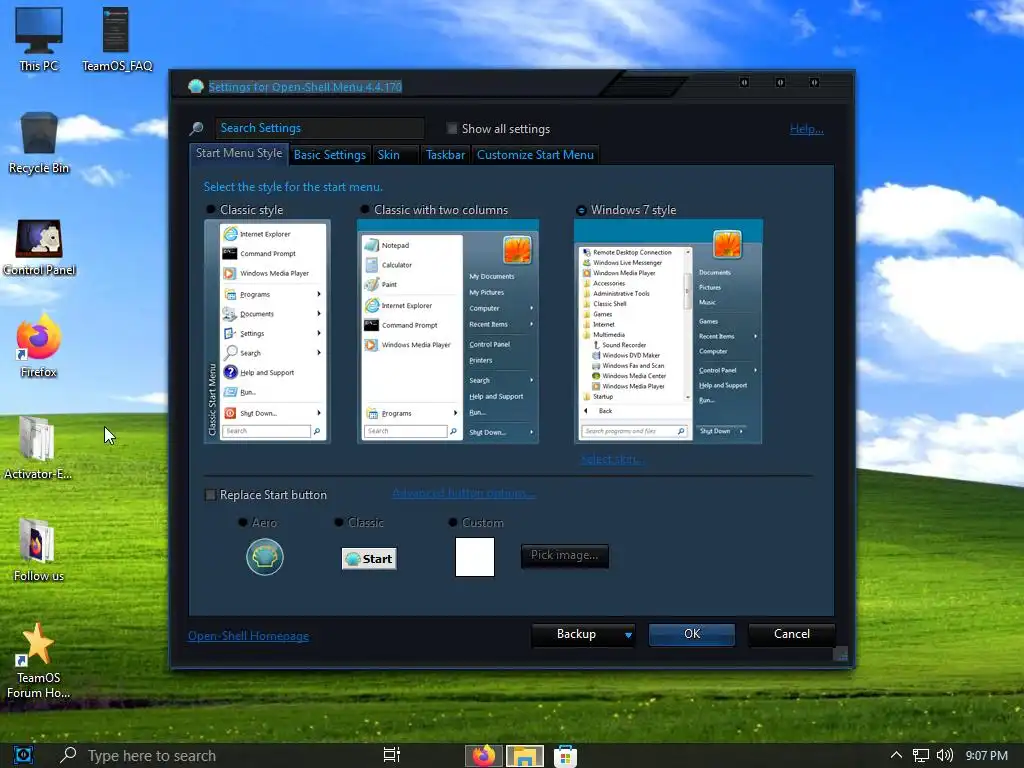The width and height of the screenshot is (1024, 768).
Task: Open File Explorer from taskbar
Action: [524, 756]
